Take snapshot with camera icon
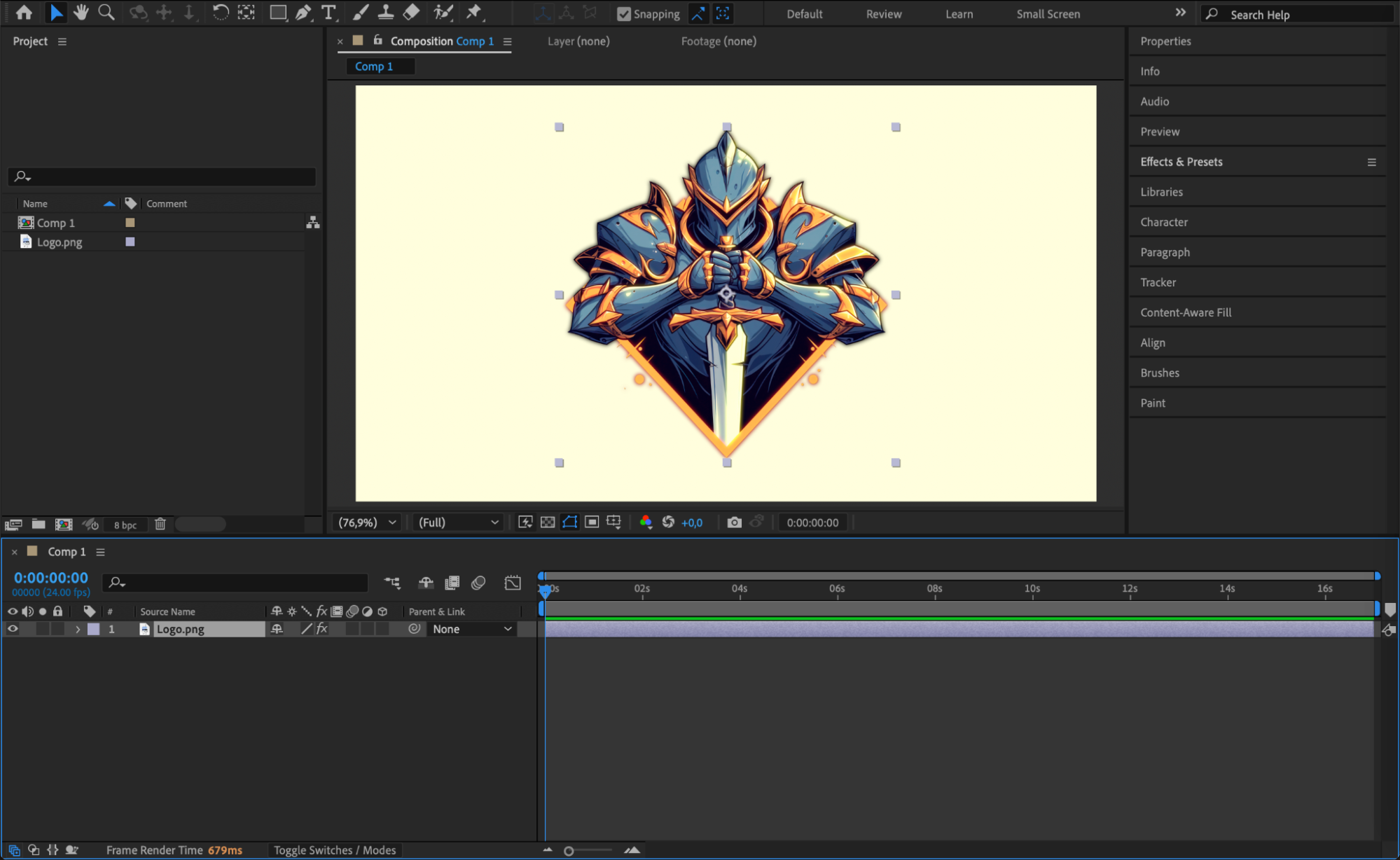The image size is (1400, 860). 734,522
